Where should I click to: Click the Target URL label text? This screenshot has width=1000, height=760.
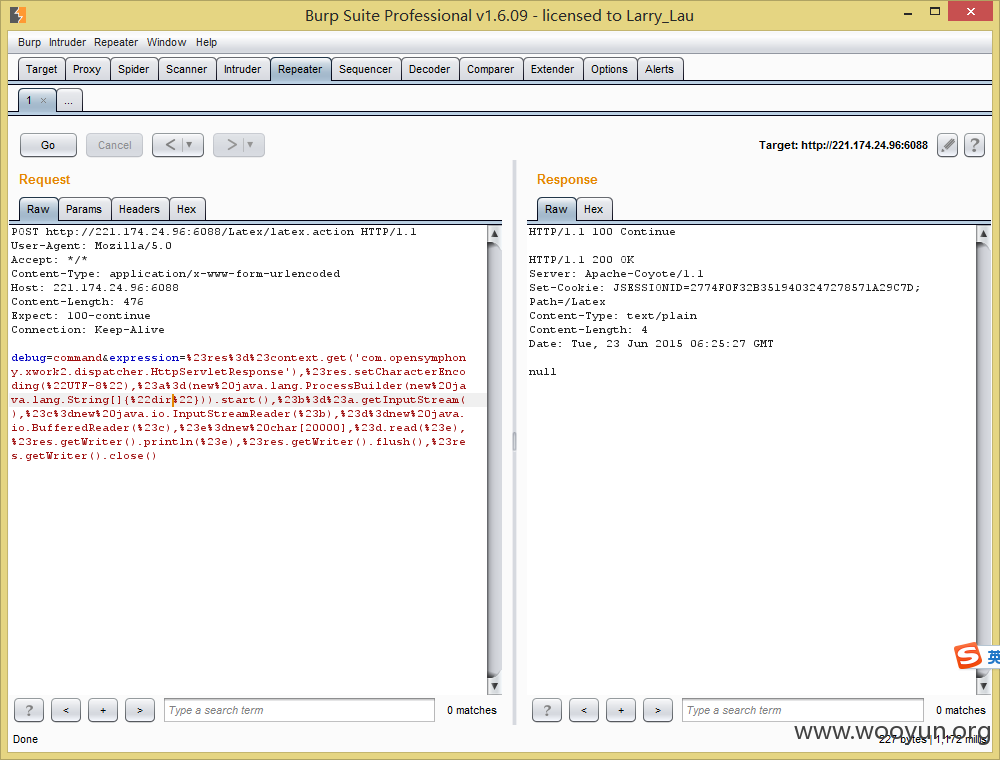pyautogui.click(x=843, y=145)
